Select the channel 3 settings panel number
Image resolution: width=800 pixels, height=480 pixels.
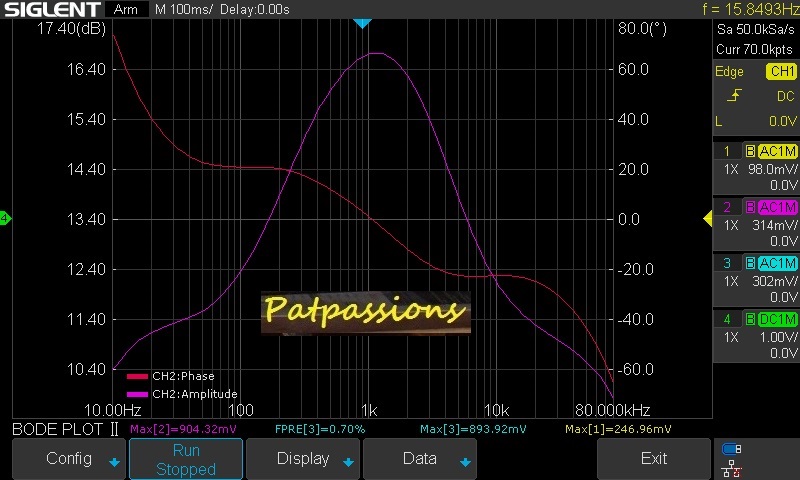point(727,264)
